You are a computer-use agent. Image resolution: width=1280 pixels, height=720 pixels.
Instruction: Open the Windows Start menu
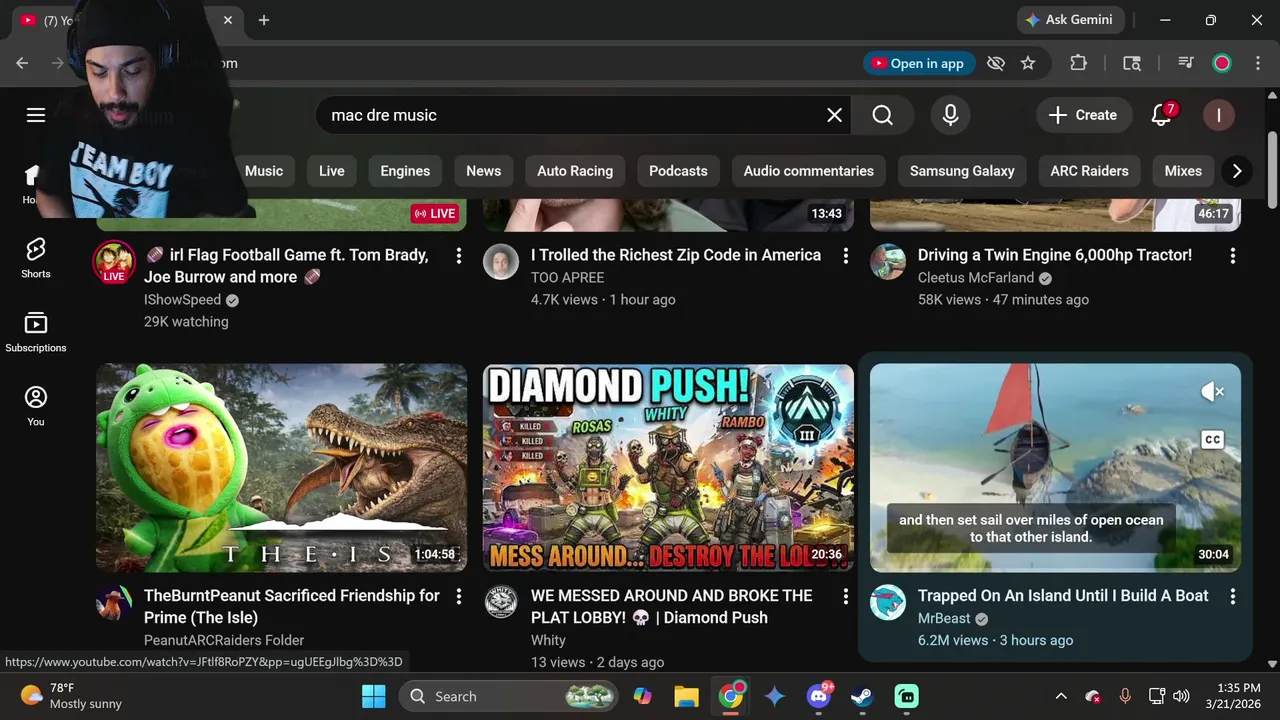374,696
